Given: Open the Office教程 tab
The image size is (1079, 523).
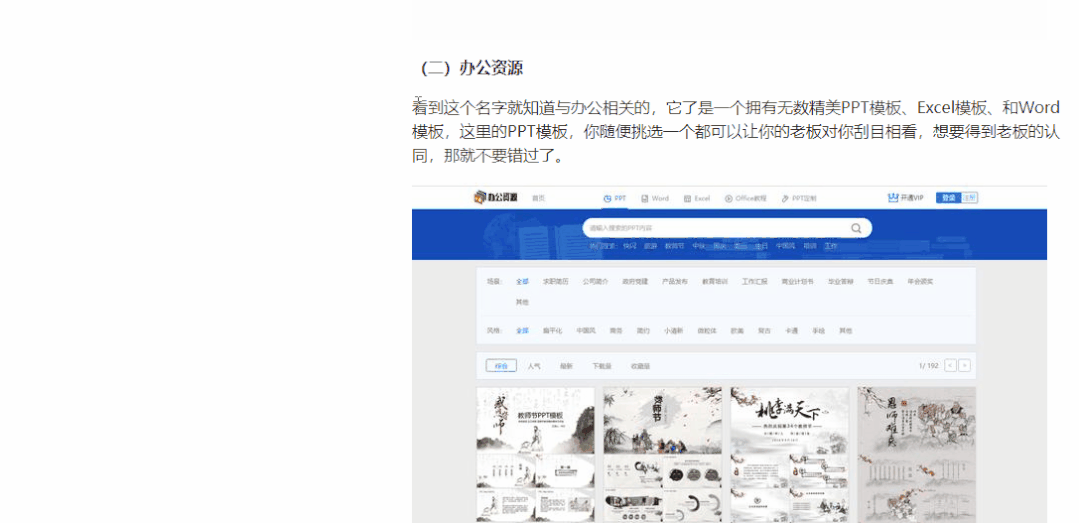Looking at the screenshot, I should point(745,198).
